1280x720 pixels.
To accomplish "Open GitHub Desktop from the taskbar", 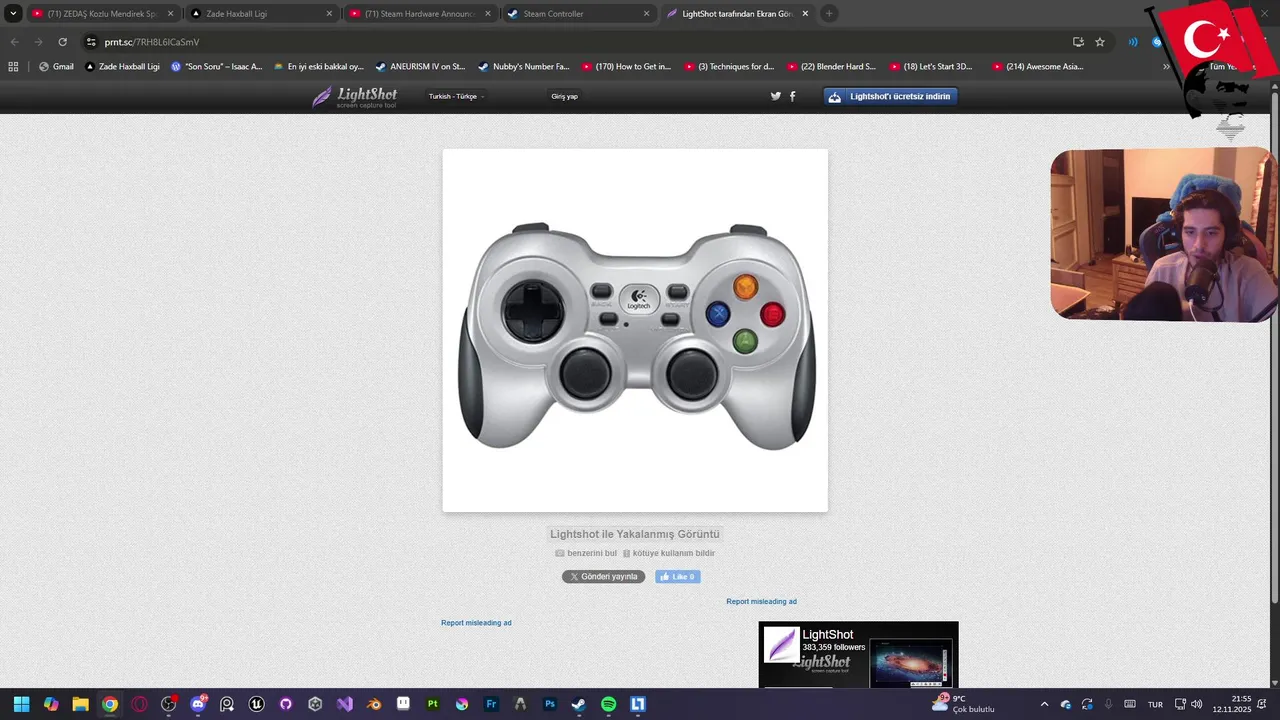I will coord(286,704).
